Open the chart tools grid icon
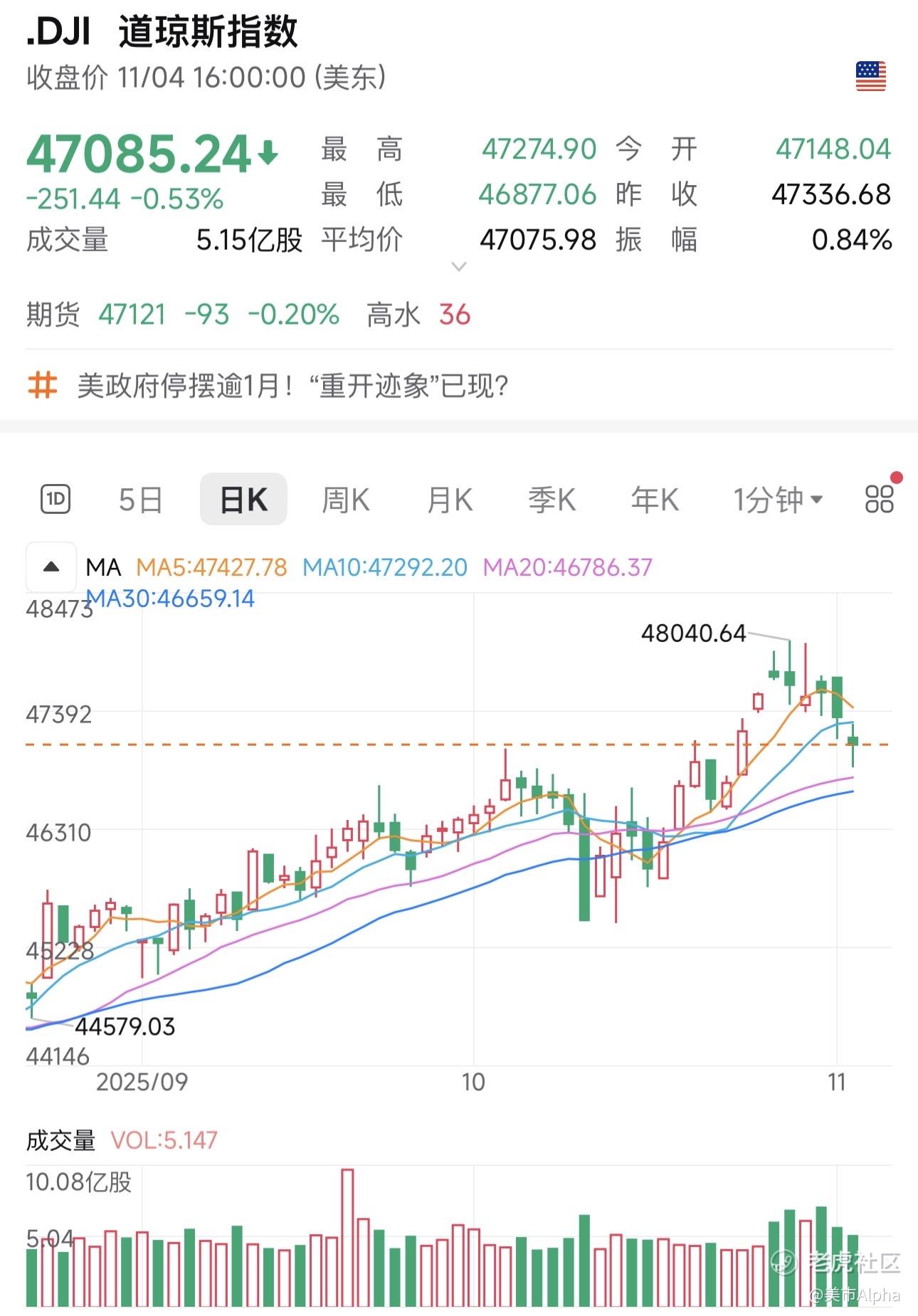 point(879,499)
